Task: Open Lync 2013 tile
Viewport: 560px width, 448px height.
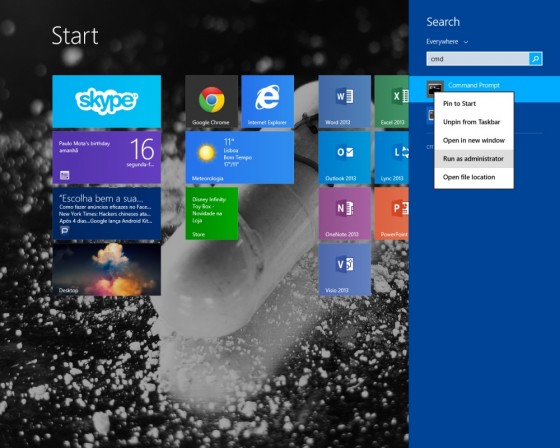Action: pyautogui.click(x=391, y=158)
